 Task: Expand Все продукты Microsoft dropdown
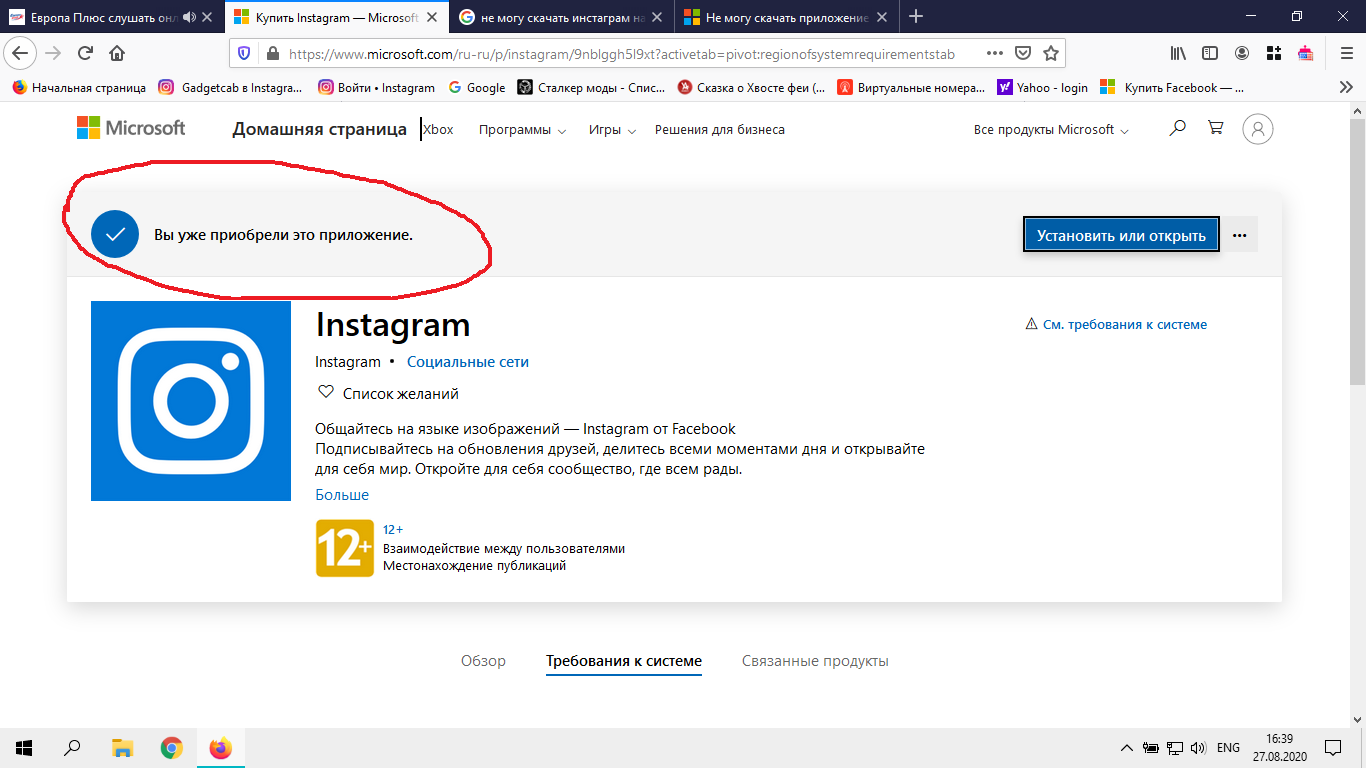click(x=1051, y=130)
